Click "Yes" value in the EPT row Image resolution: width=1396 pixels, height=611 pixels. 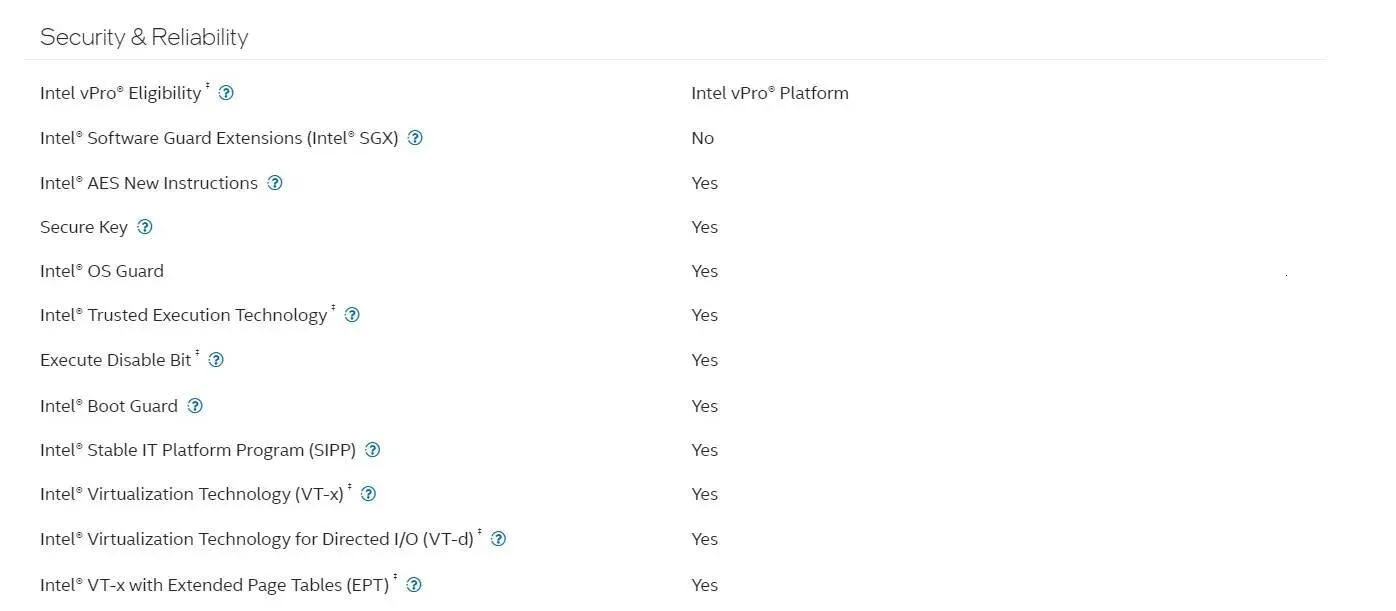(x=704, y=585)
